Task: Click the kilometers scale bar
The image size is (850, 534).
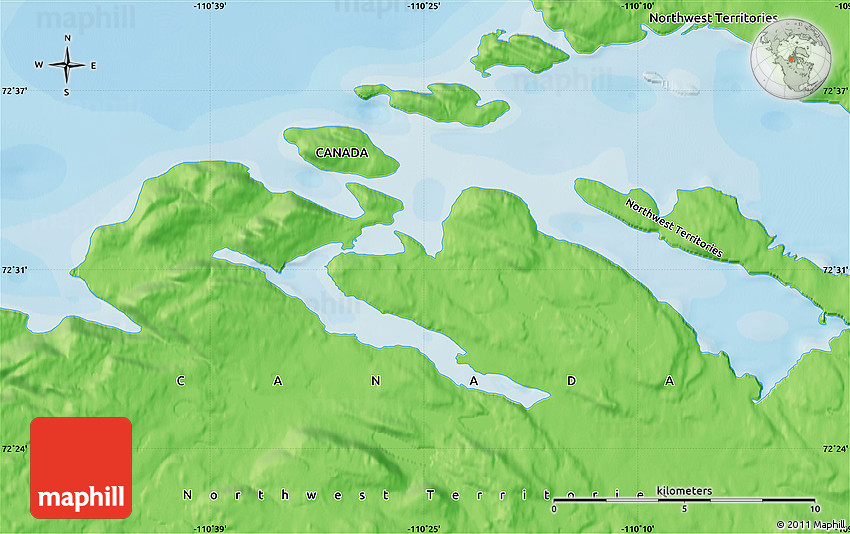Action: (684, 500)
